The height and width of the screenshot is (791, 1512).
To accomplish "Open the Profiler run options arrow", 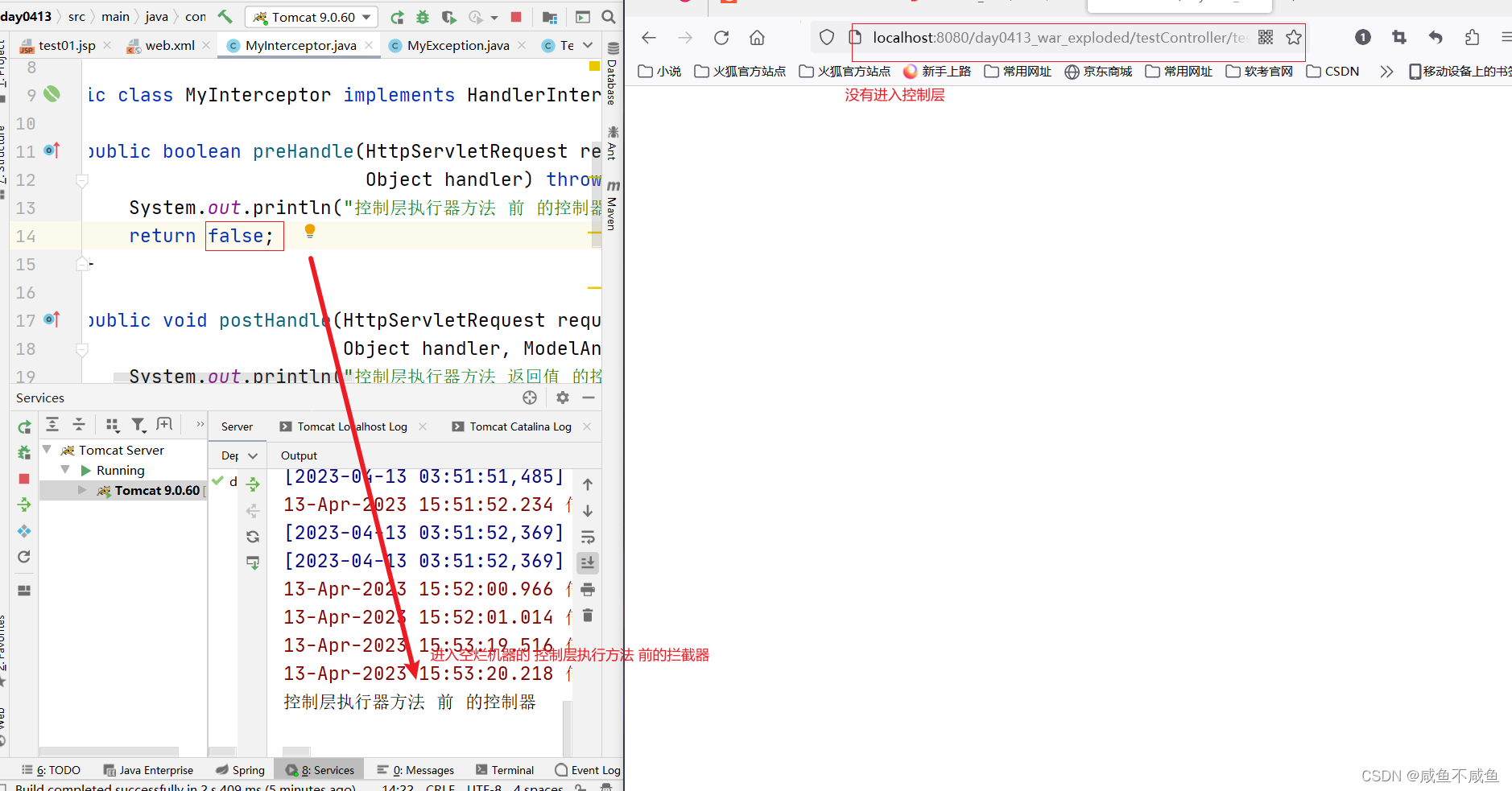I will pyautogui.click(x=494, y=18).
